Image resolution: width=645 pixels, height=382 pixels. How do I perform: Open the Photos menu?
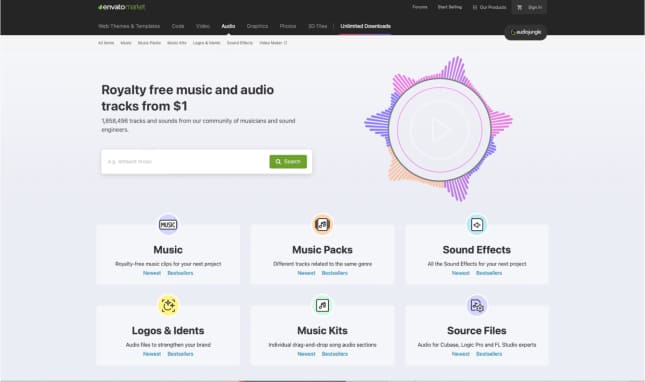coord(288,26)
